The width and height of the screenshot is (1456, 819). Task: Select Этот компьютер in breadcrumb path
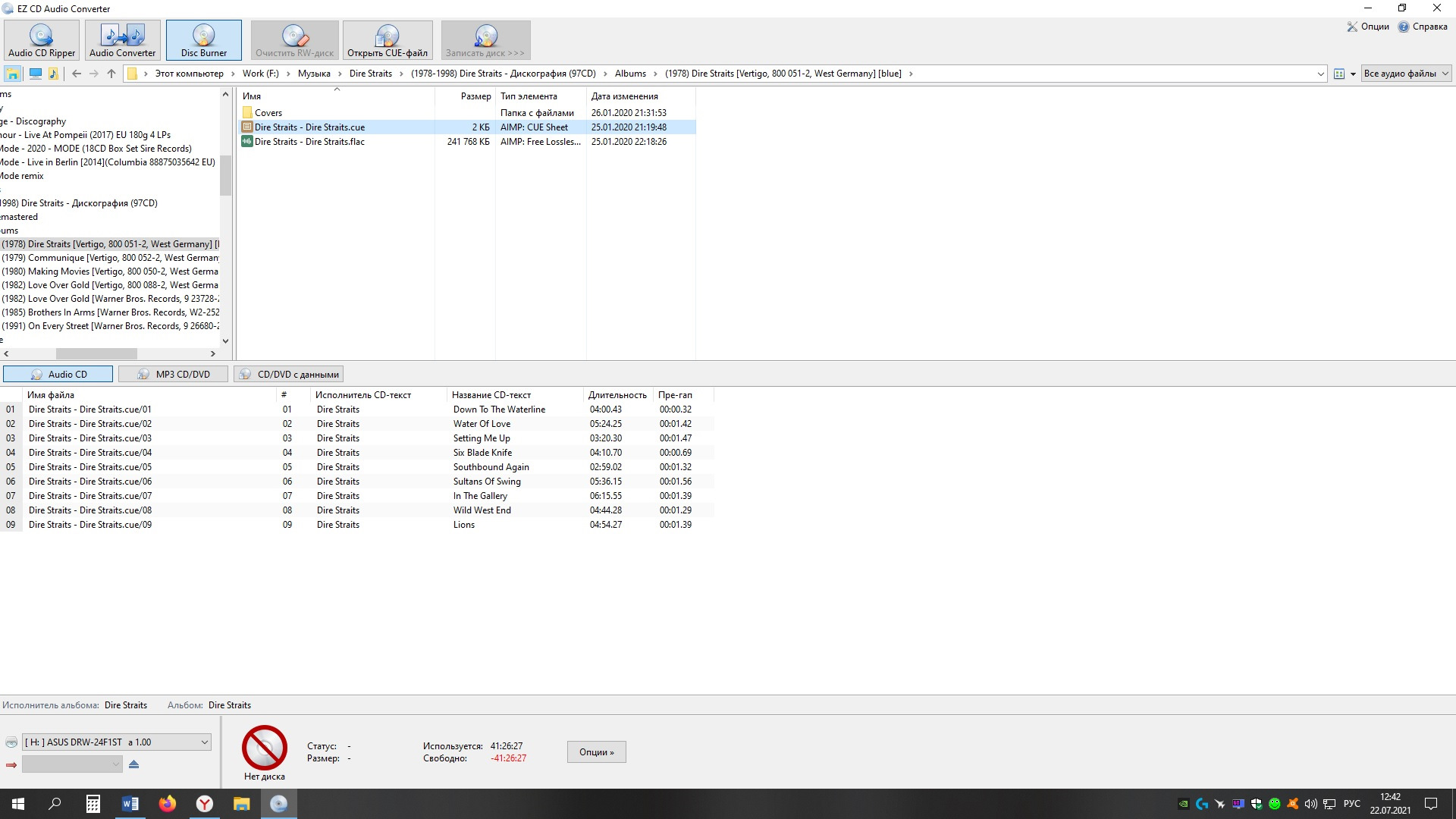click(189, 74)
